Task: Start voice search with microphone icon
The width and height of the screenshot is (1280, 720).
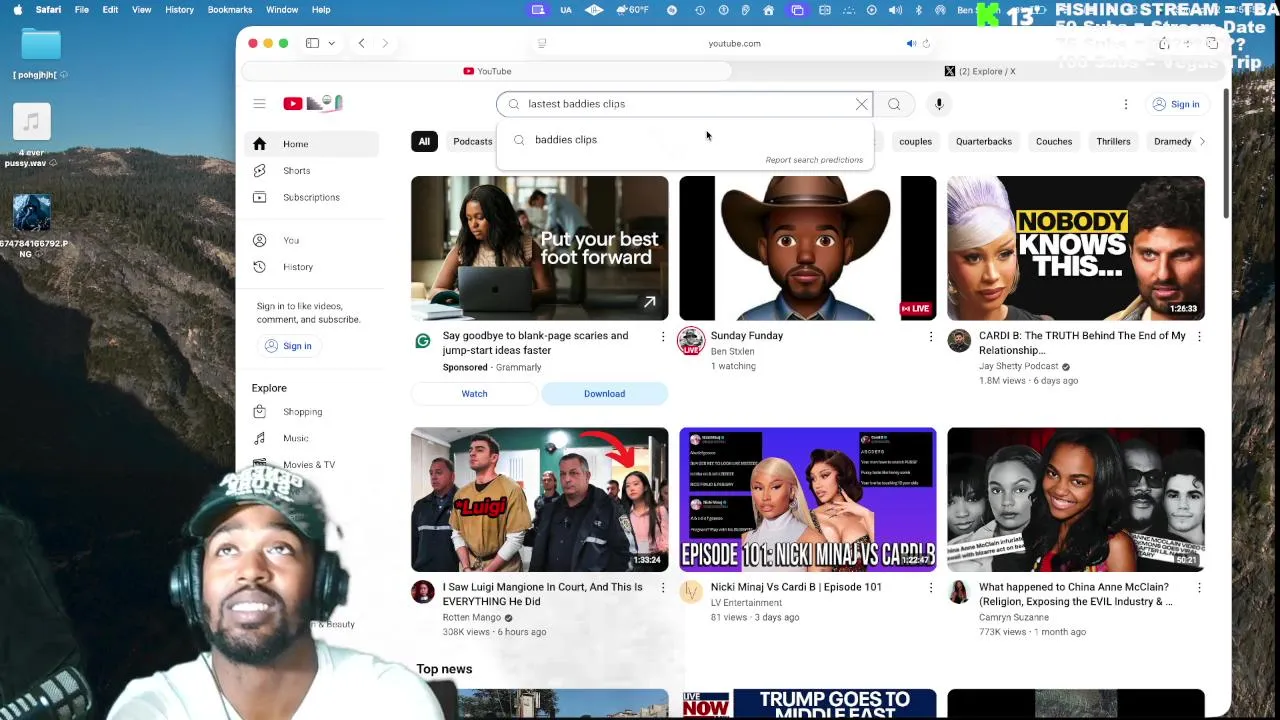Action: coord(939,104)
